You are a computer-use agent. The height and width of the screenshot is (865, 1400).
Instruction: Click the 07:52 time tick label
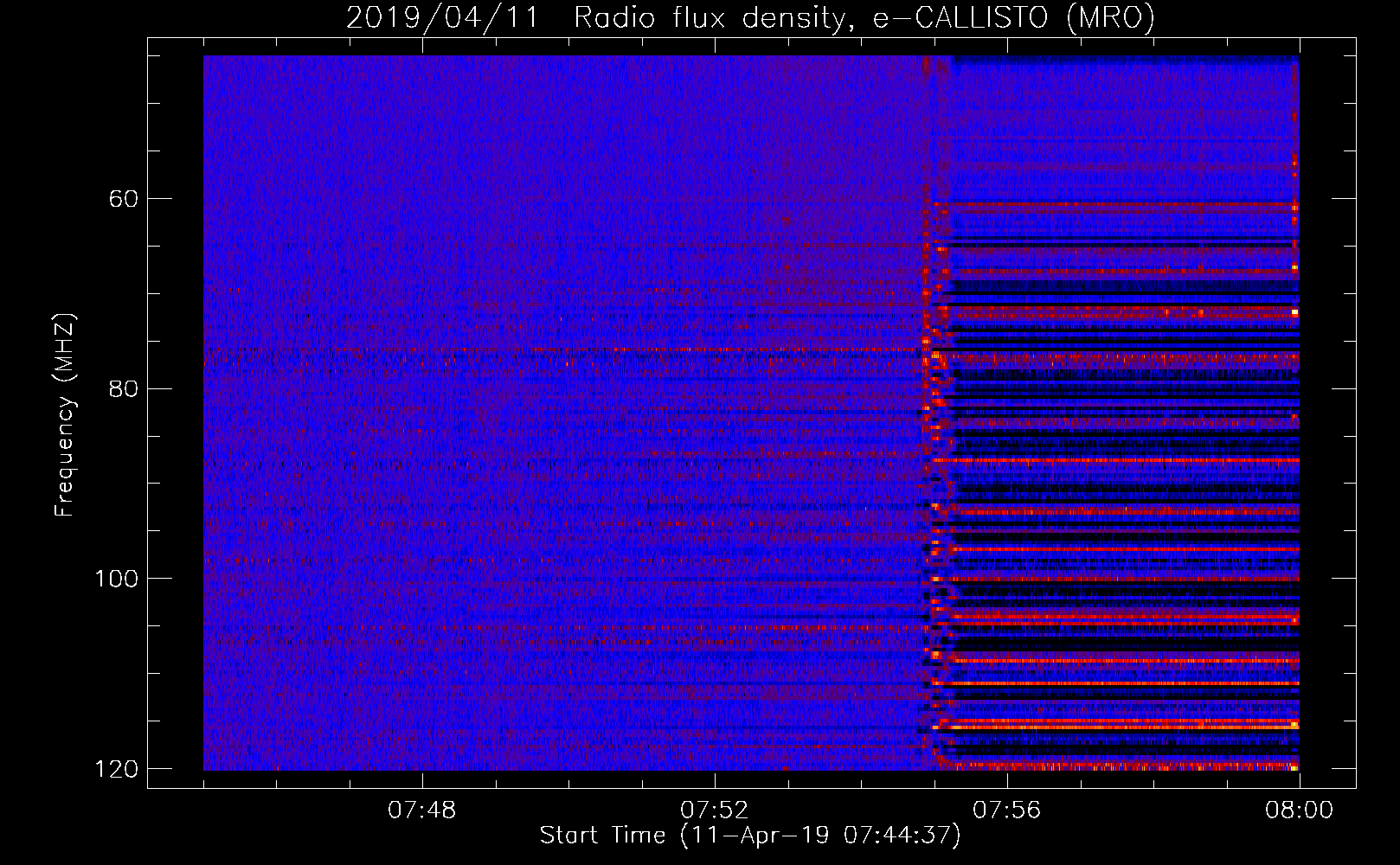[x=714, y=811]
